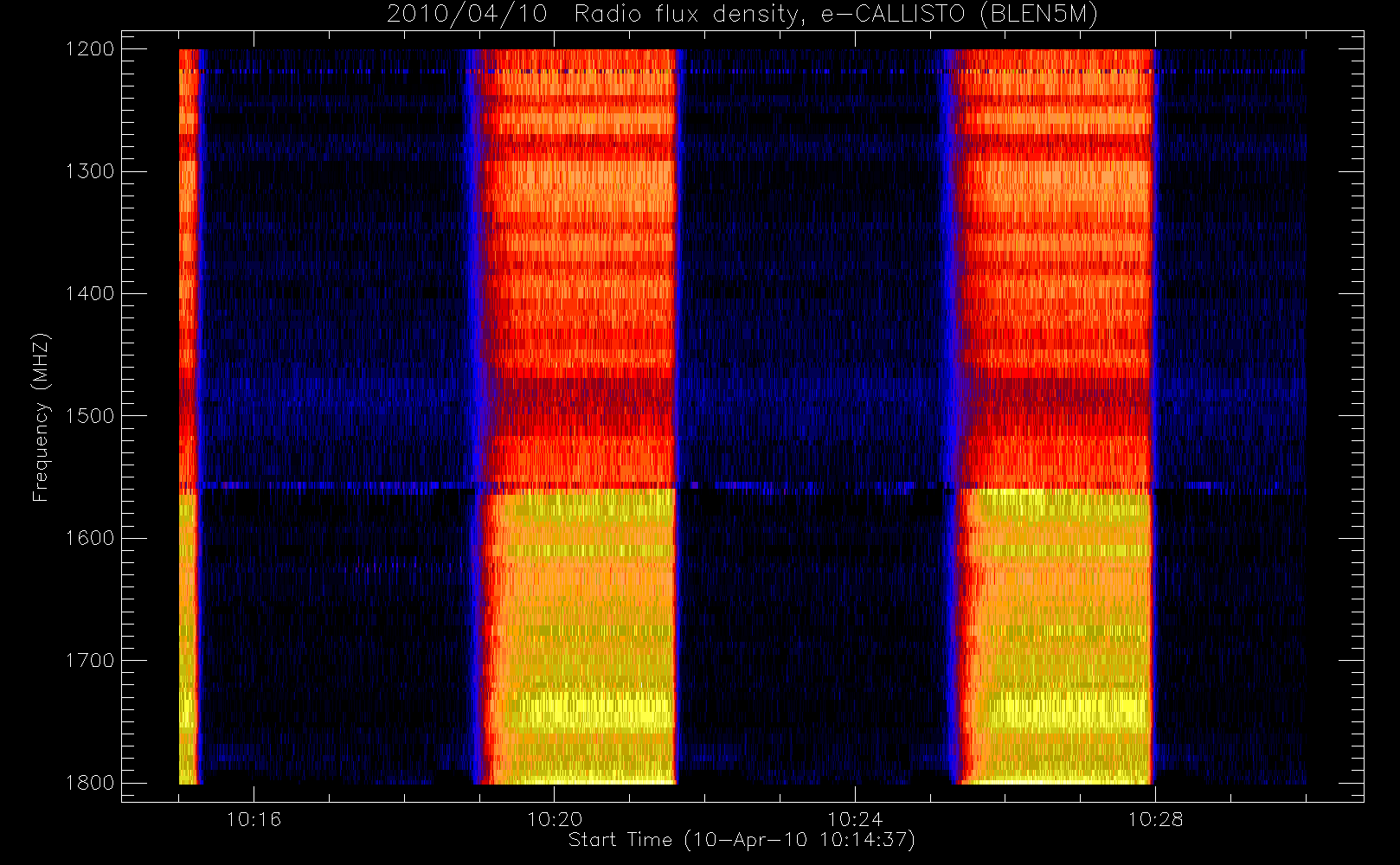Screen dimensions: 1400x865
Task: Click the 1200 frequency tick label
Action: (90, 49)
